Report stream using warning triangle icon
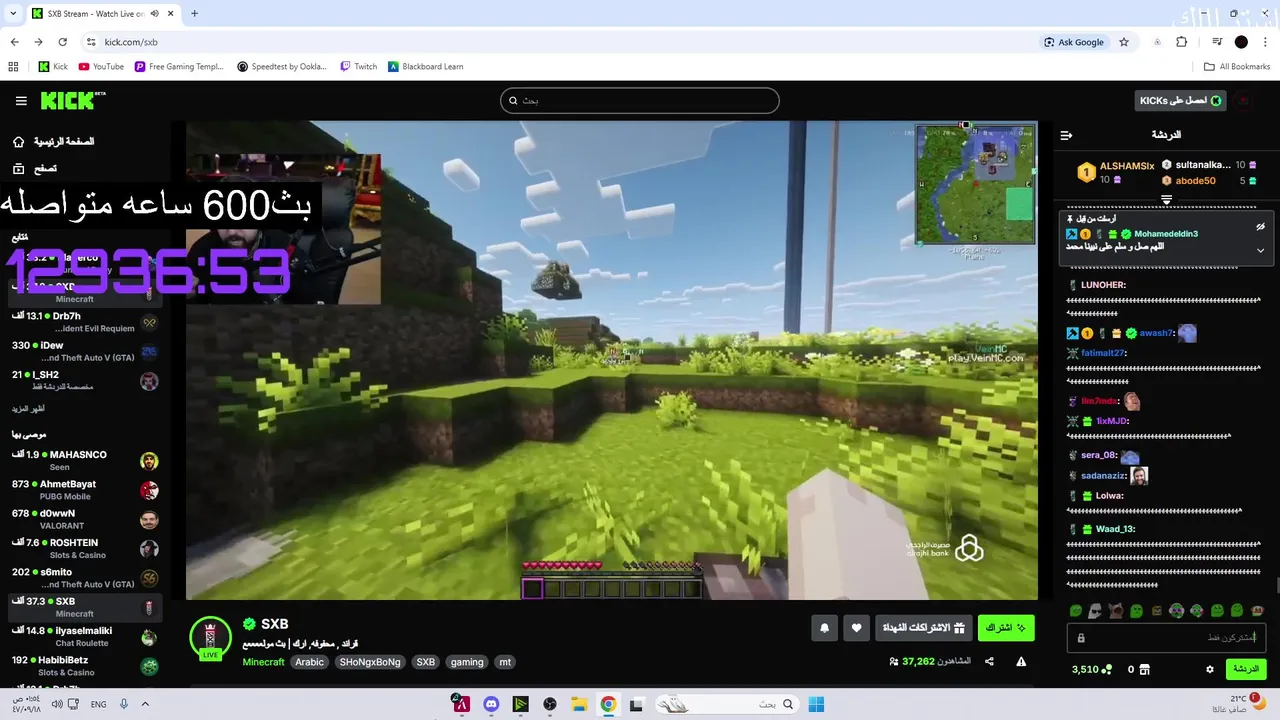The width and height of the screenshot is (1280, 720). point(1021,661)
